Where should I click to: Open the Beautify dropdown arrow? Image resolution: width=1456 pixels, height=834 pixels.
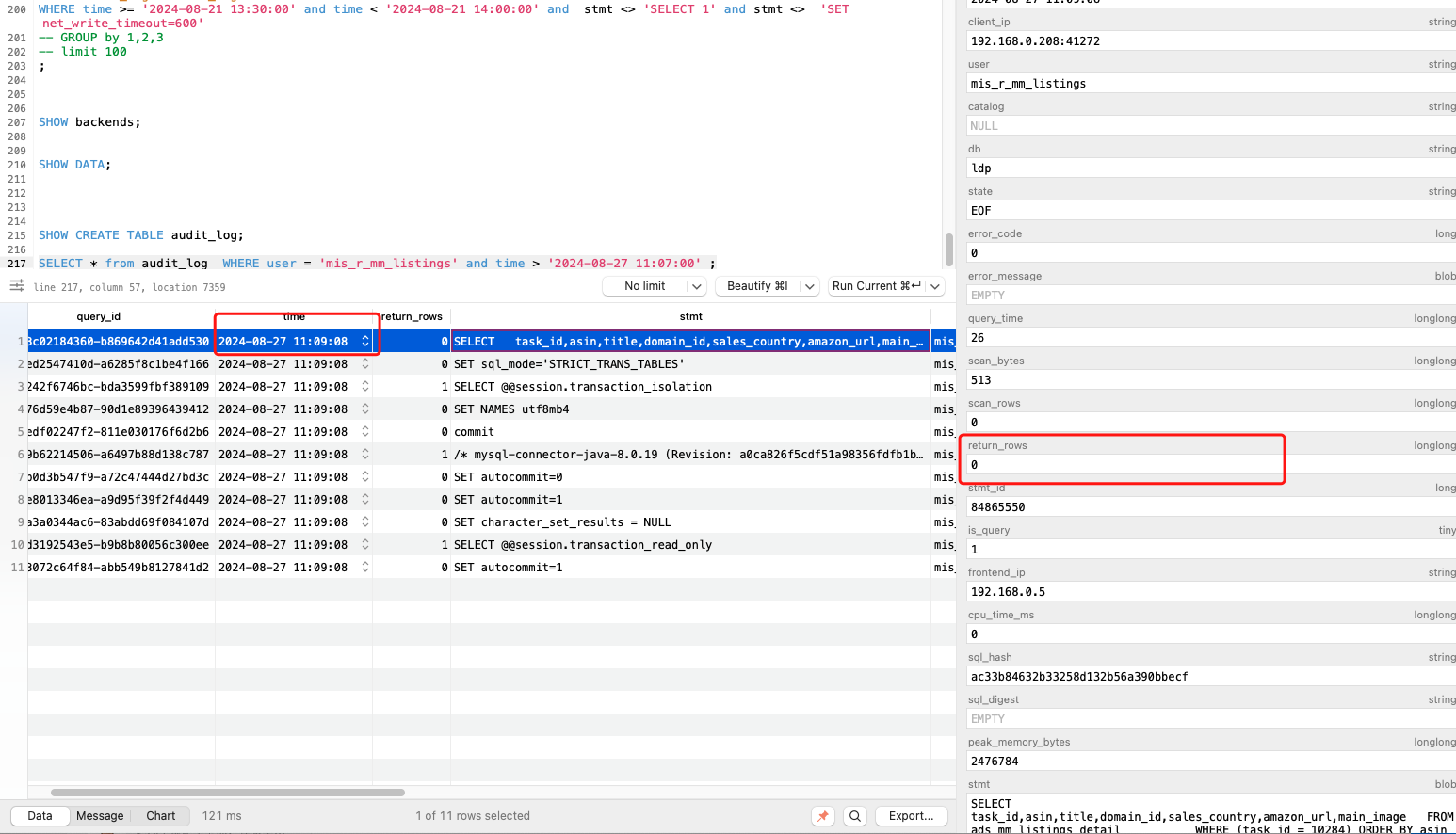(810, 286)
